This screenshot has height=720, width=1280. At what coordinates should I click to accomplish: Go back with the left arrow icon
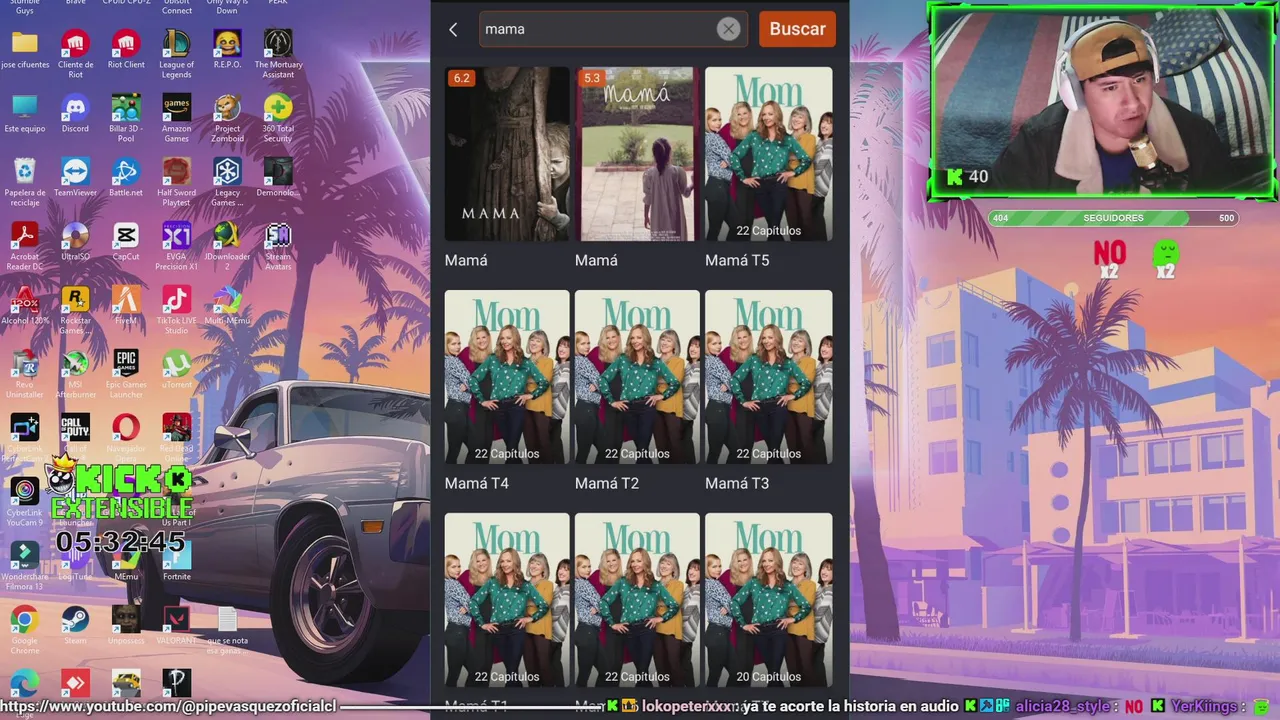[x=453, y=29]
